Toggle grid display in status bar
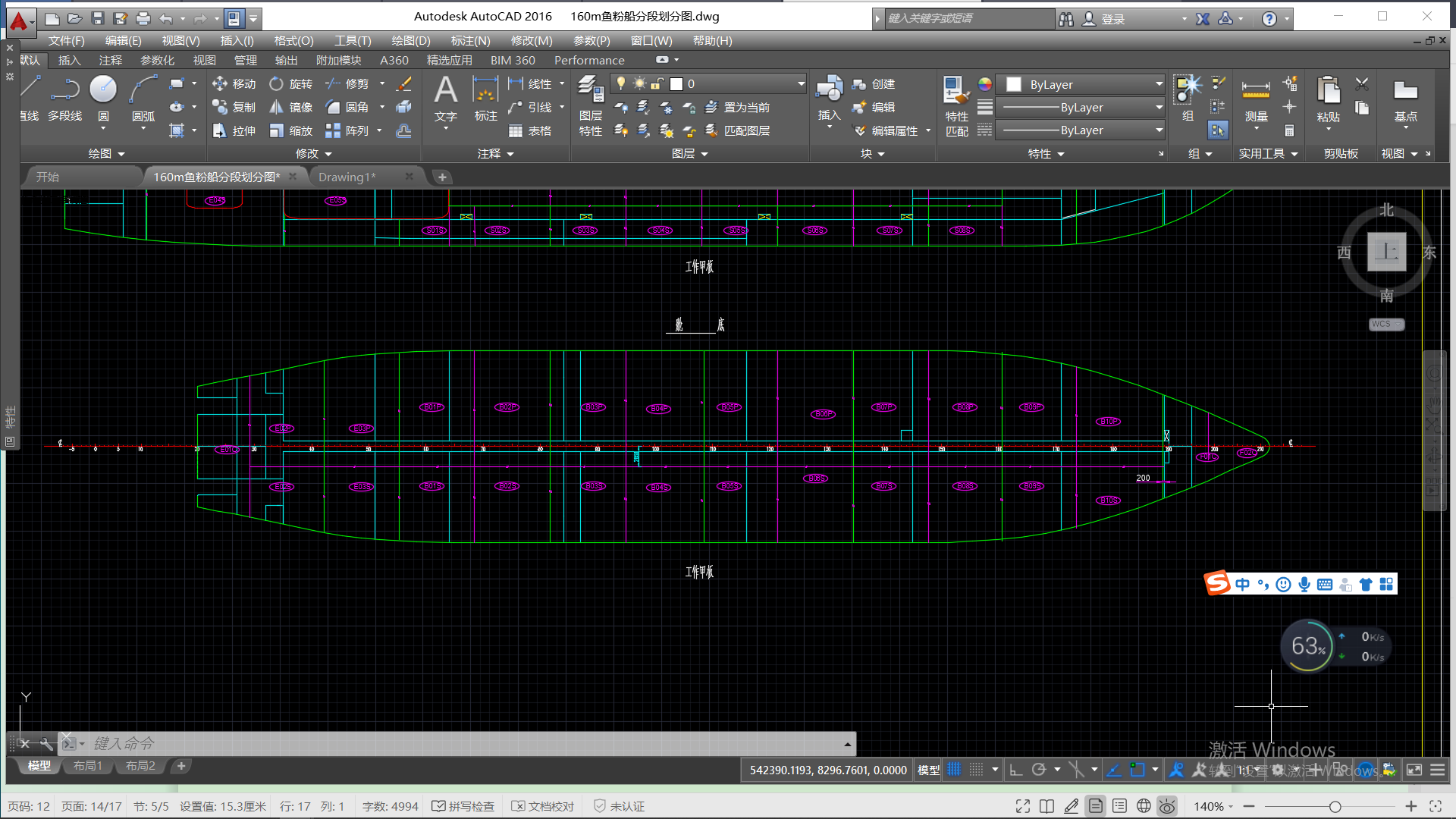 pos(954,770)
